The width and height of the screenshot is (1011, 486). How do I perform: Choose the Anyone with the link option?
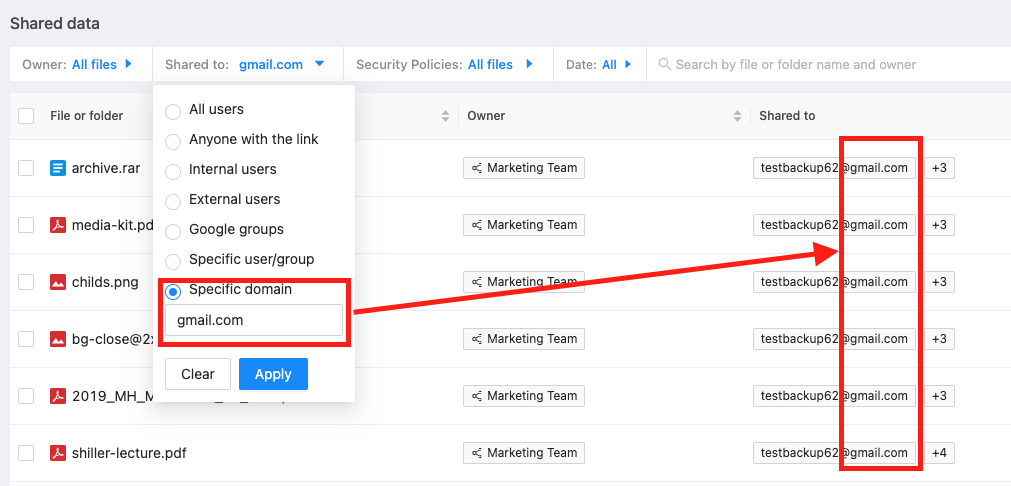point(173,140)
